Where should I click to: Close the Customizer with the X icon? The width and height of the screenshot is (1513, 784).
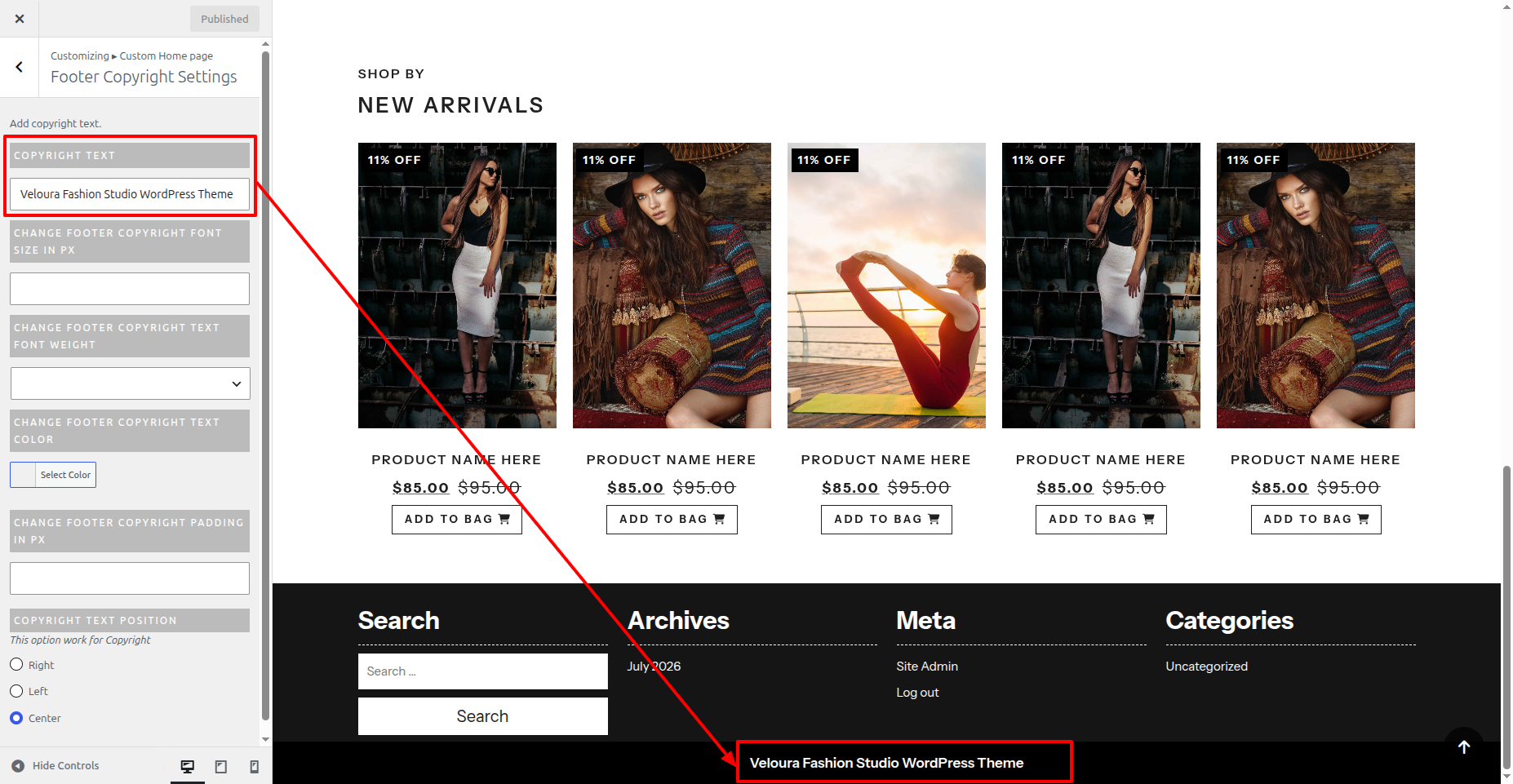pos(20,19)
